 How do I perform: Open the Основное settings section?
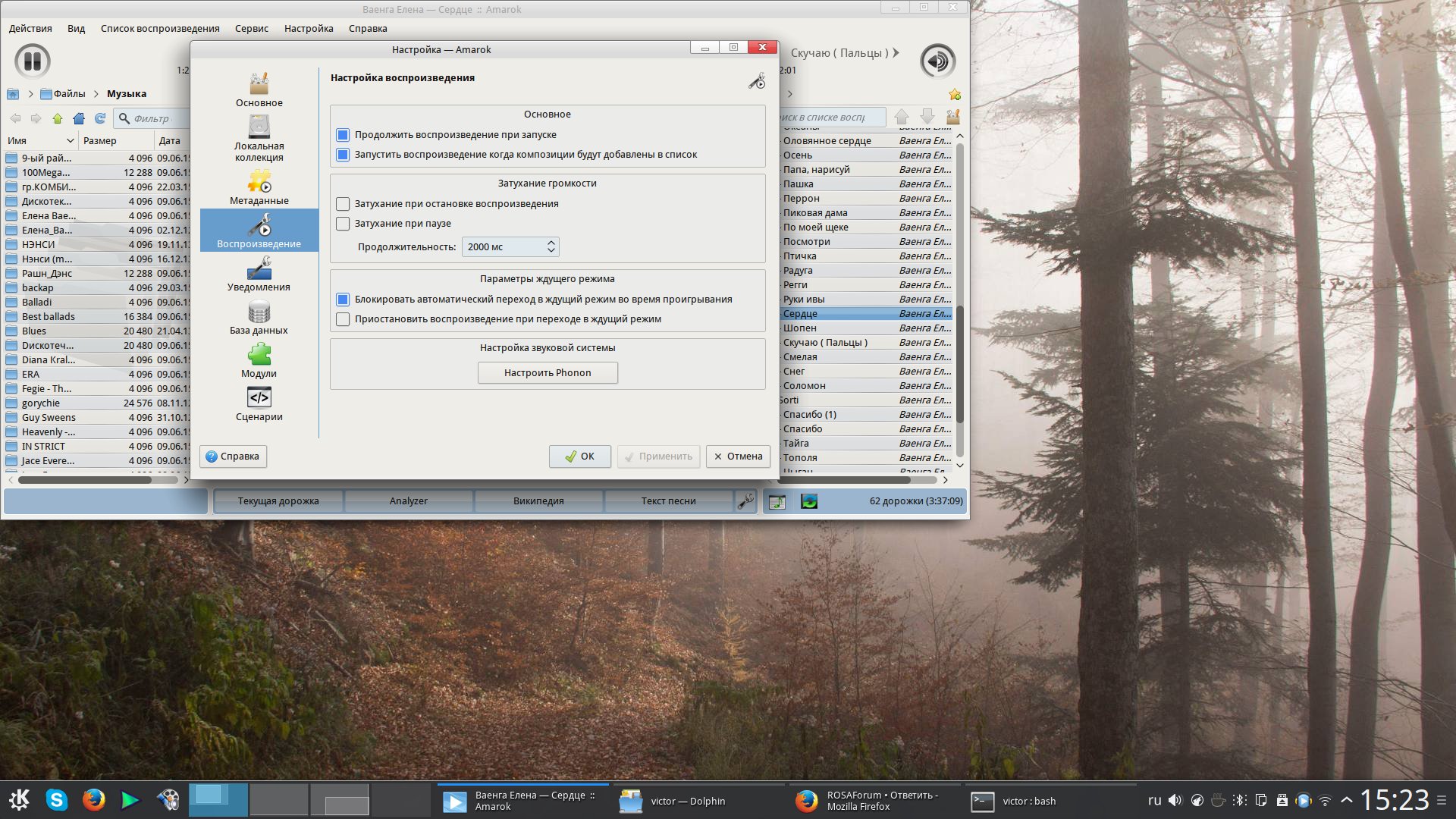point(259,89)
